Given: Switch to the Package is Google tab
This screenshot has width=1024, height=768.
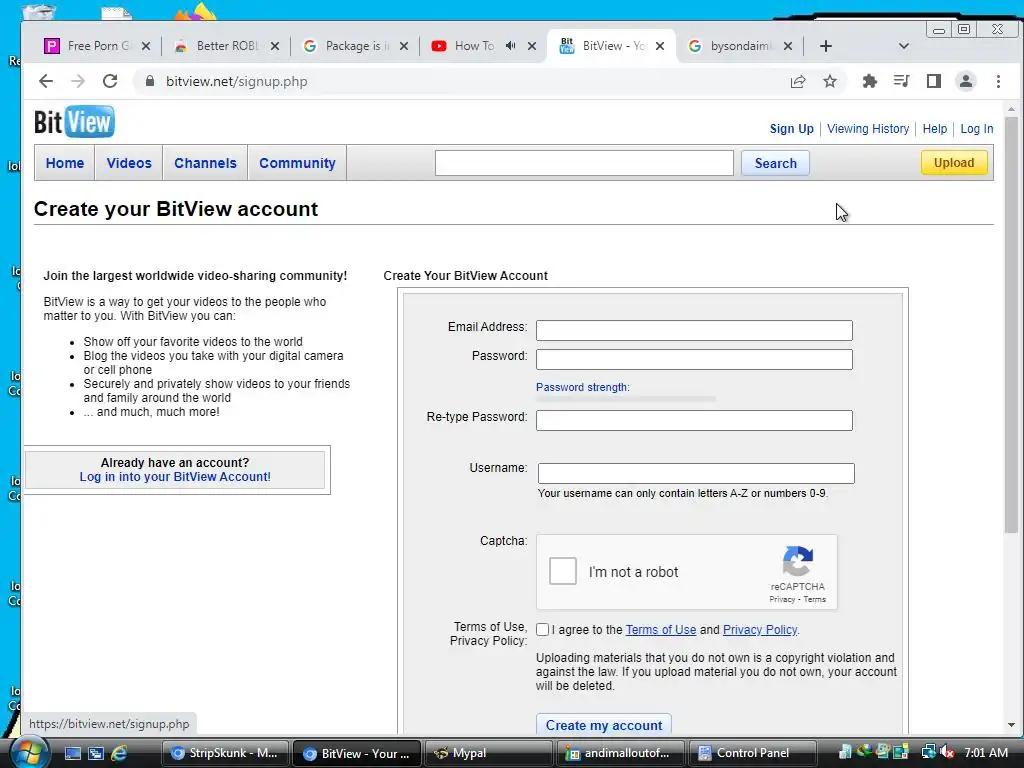Looking at the screenshot, I should (x=356, y=46).
